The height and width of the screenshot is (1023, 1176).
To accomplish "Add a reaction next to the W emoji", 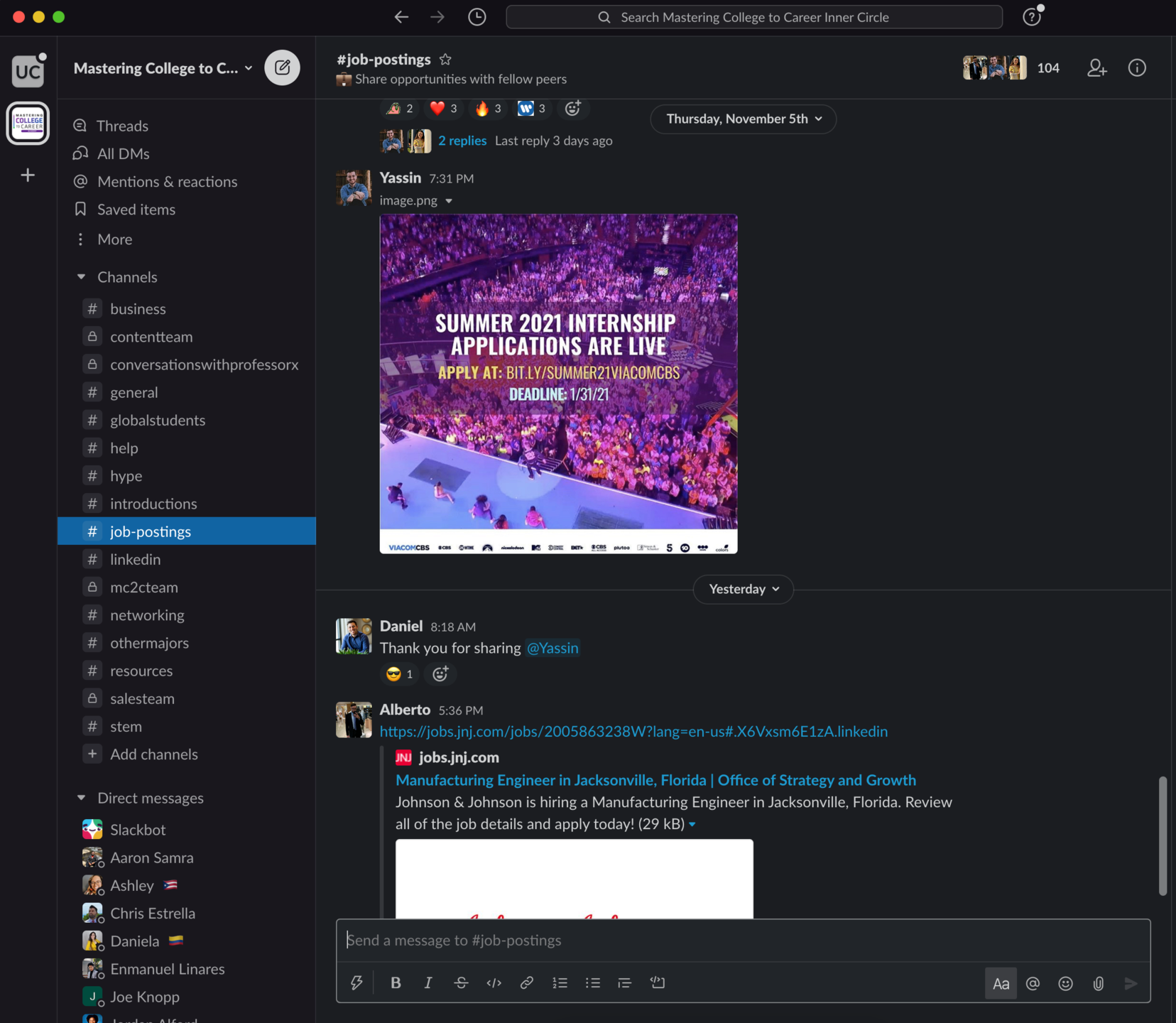I will (x=573, y=108).
